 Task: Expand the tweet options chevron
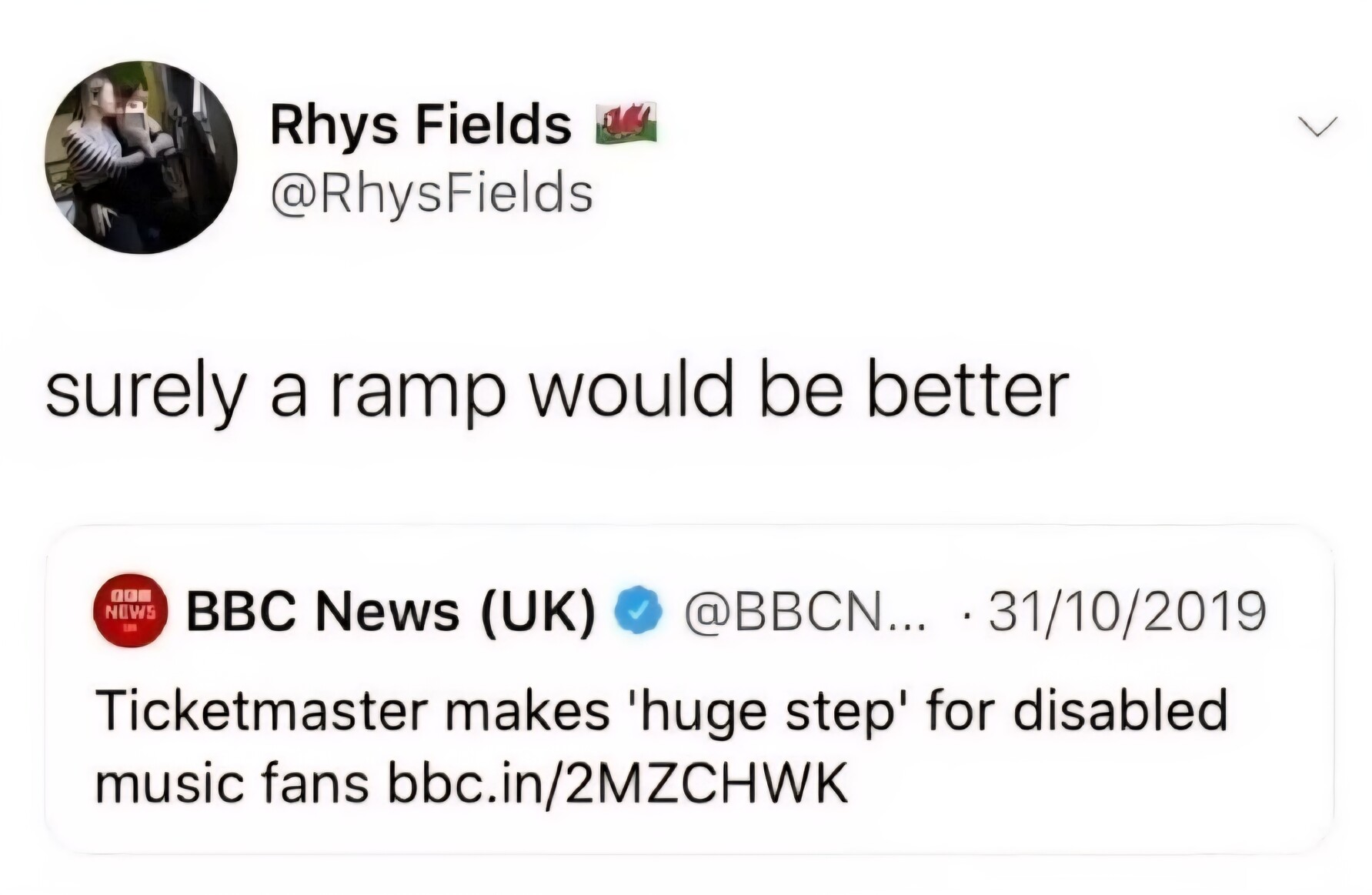(x=1317, y=125)
